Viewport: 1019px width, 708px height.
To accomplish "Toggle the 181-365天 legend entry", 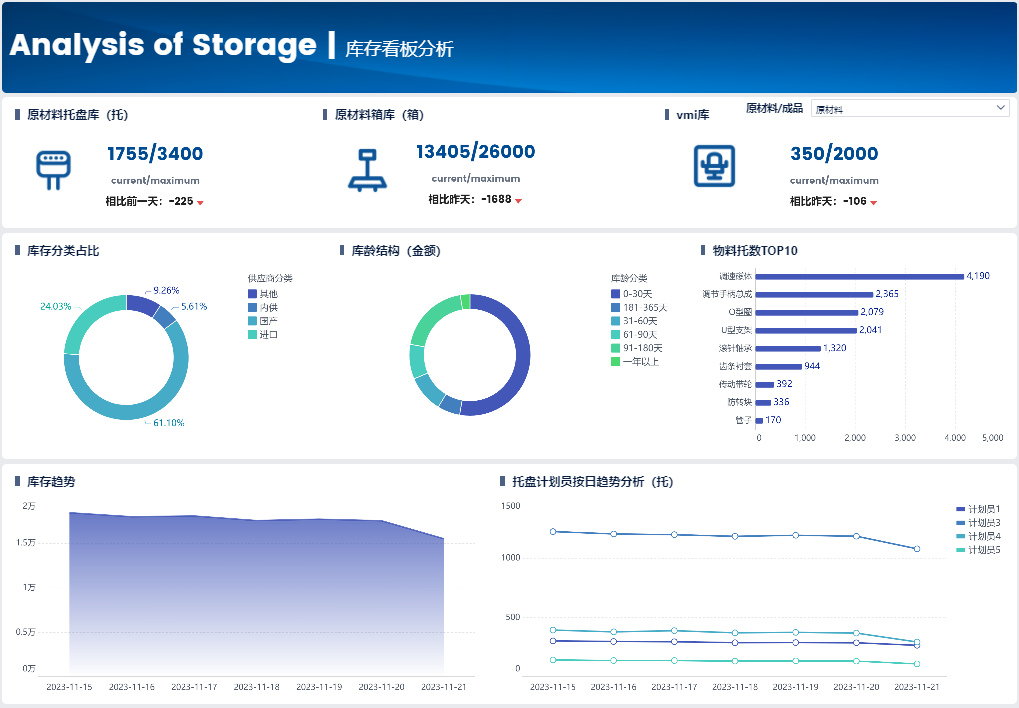I will pyautogui.click(x=639, y=308).
